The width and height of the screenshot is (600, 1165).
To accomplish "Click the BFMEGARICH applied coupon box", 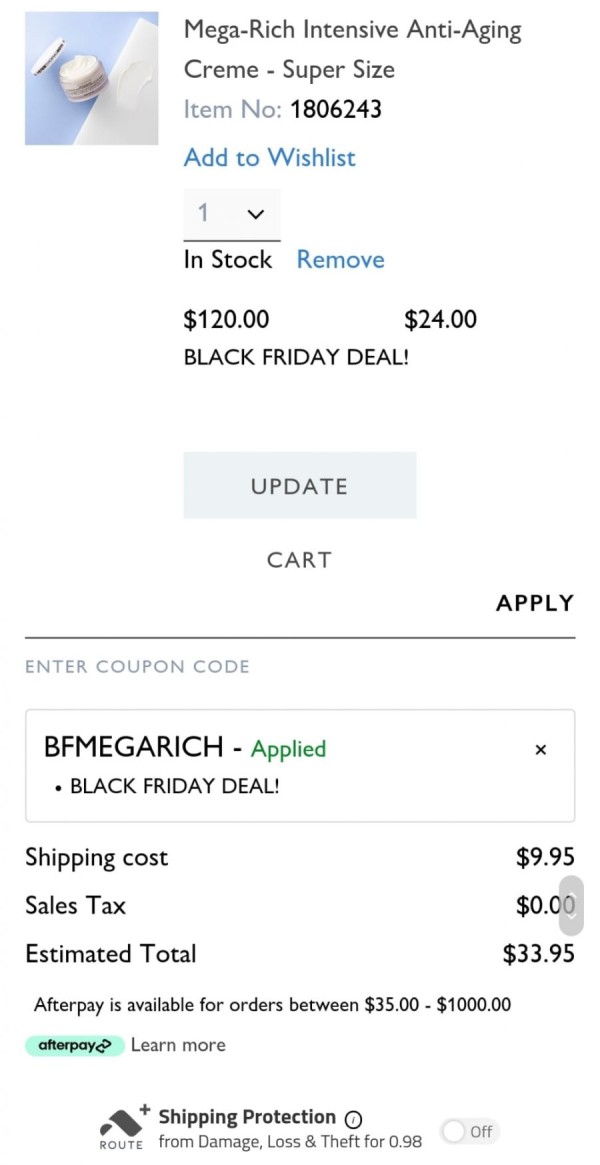I will pyautogui.click(x=300, y=765).
